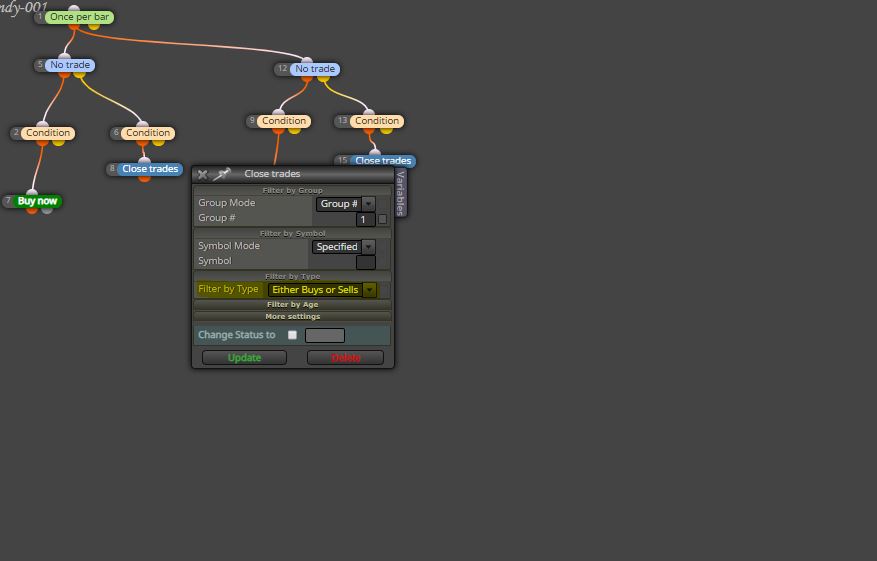Click the yellow output connector of Condition 2
Screen dimensions: 877x561
58,142
